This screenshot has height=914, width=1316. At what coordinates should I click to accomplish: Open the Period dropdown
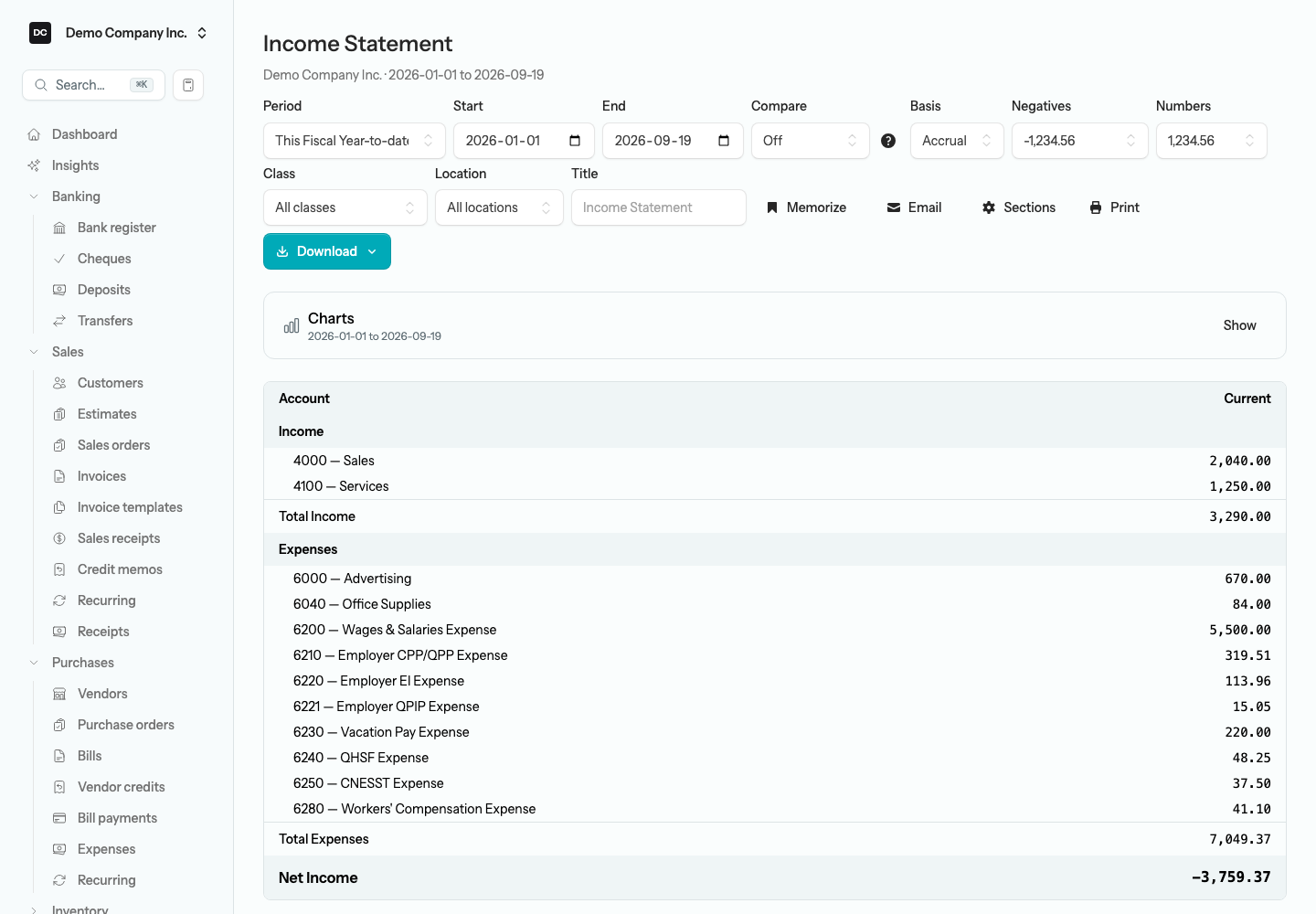coord(355,141)
